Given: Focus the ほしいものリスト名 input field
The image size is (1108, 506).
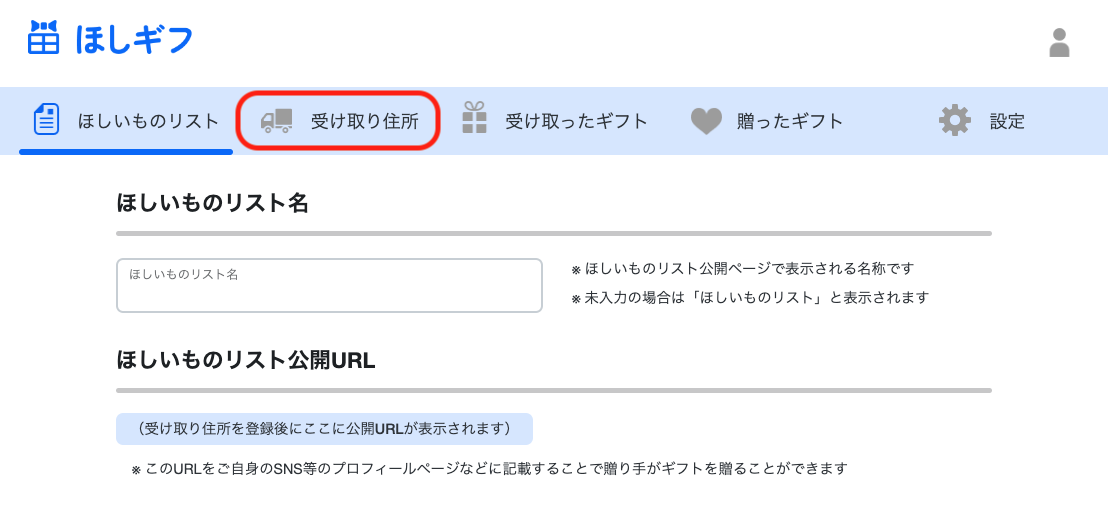Looking at the screenshot, I should click(329, 291).
